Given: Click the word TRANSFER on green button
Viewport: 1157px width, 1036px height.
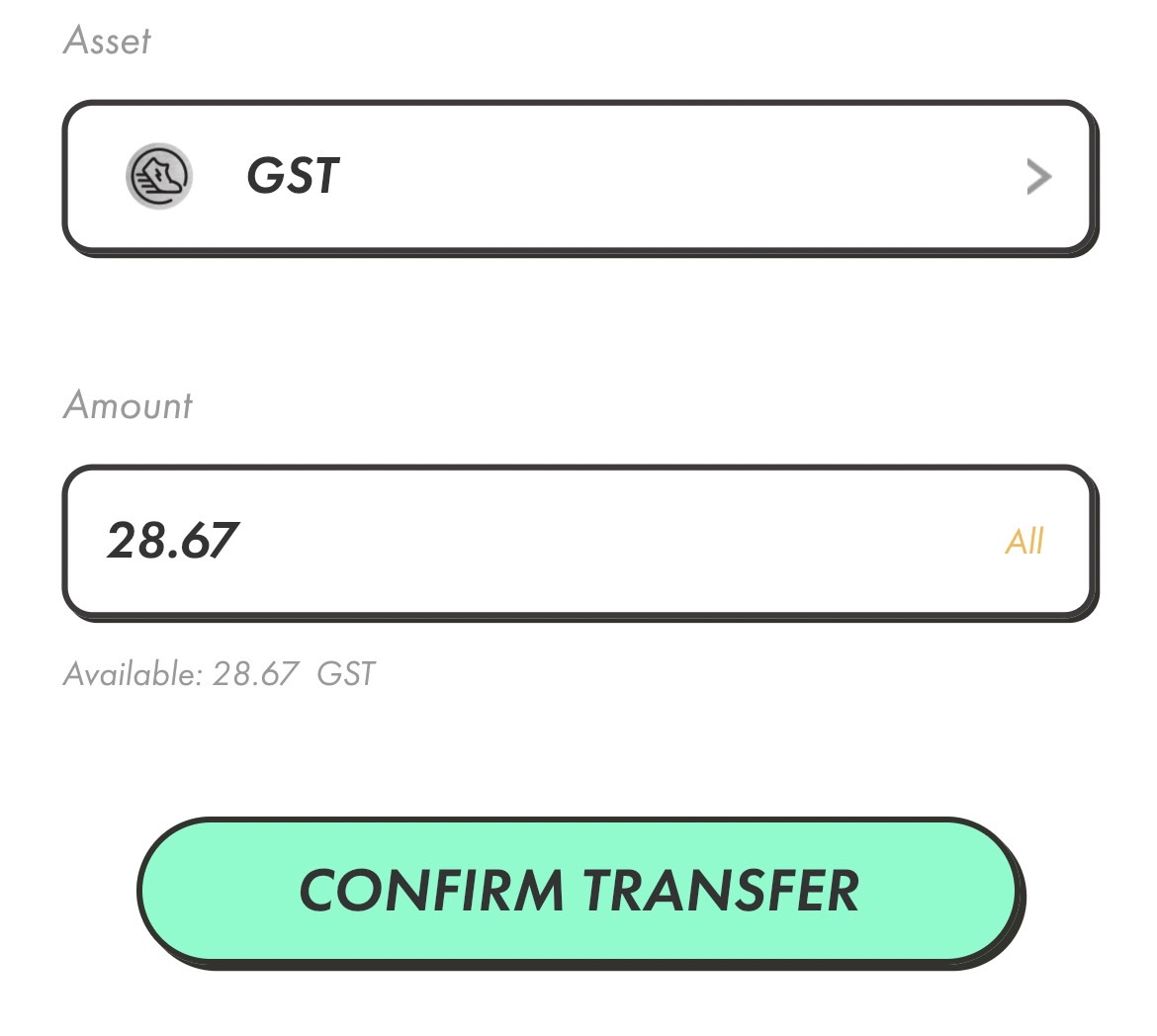Looking at the screenshot, I should point(721,892).
